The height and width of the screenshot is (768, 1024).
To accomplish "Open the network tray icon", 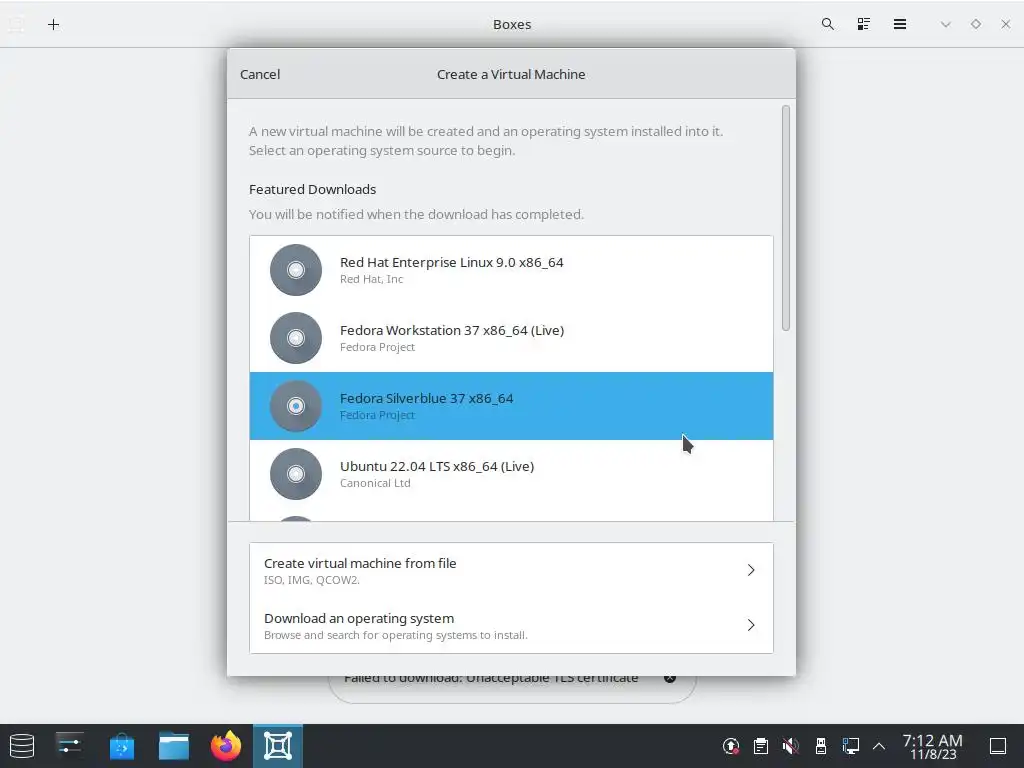I will 850,746.
